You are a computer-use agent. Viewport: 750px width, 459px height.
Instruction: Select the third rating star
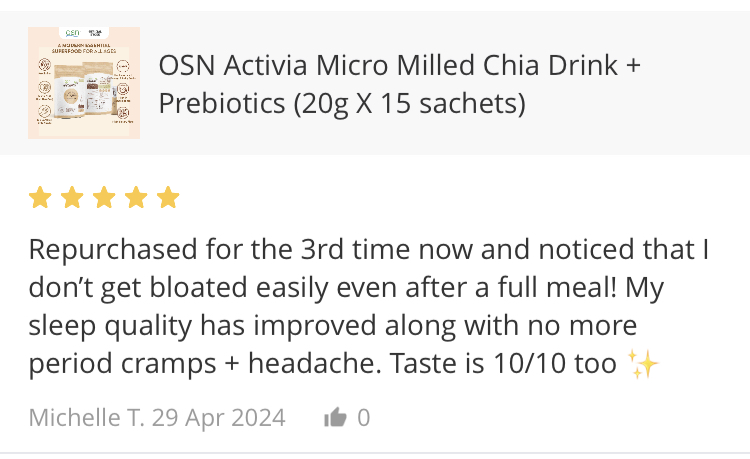[104, 197]
